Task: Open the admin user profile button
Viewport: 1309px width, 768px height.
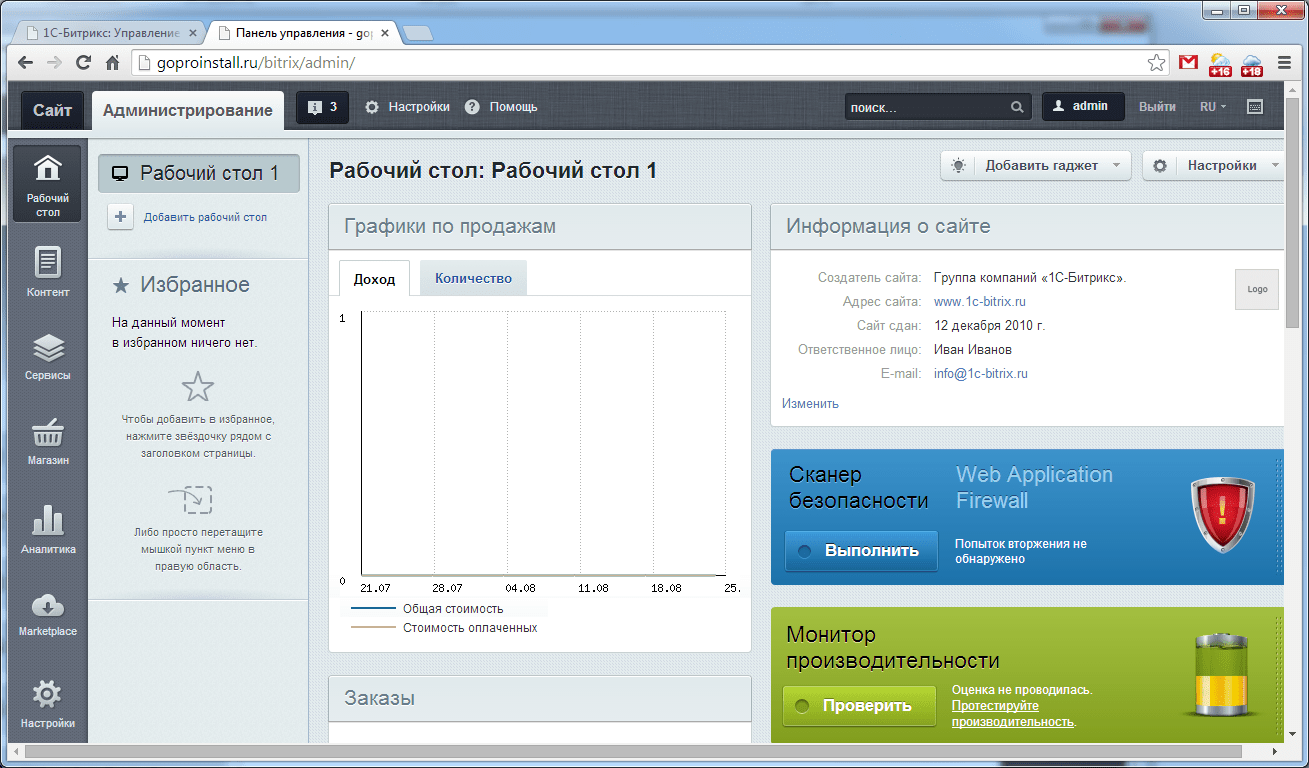Action: click(1083, 107)
